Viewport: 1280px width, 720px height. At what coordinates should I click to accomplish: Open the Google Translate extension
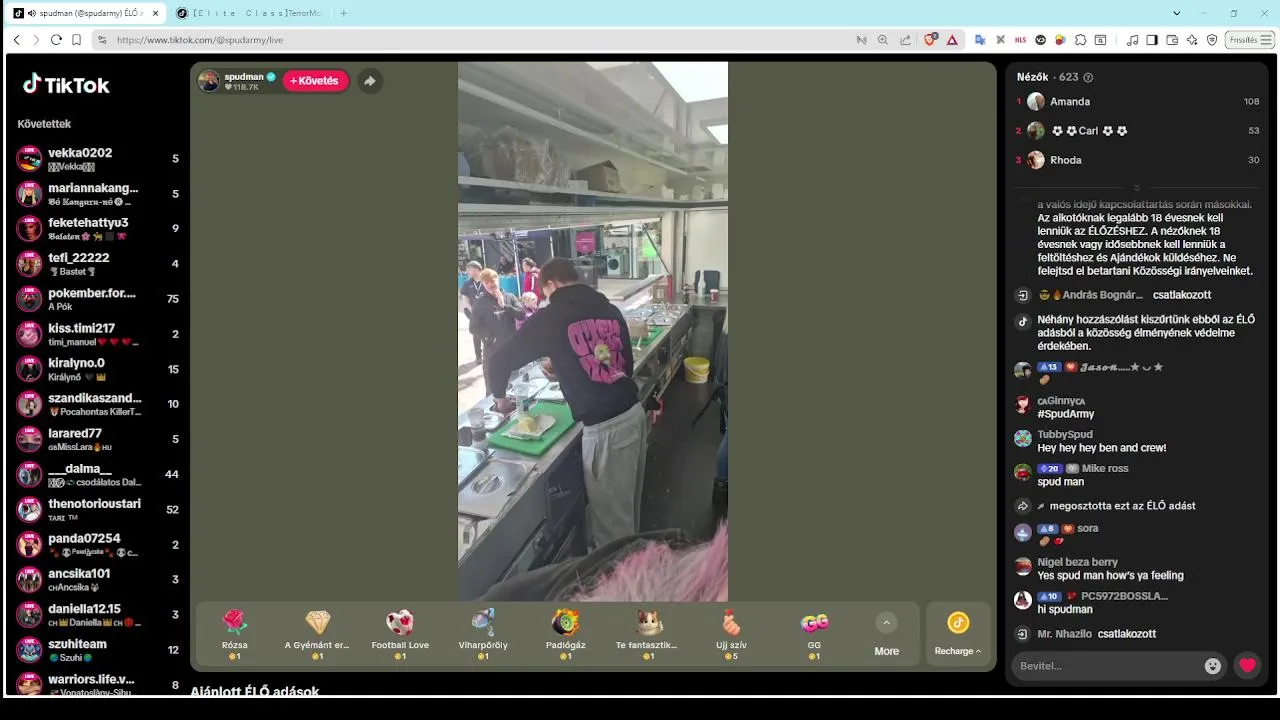[x=980, y=40]
